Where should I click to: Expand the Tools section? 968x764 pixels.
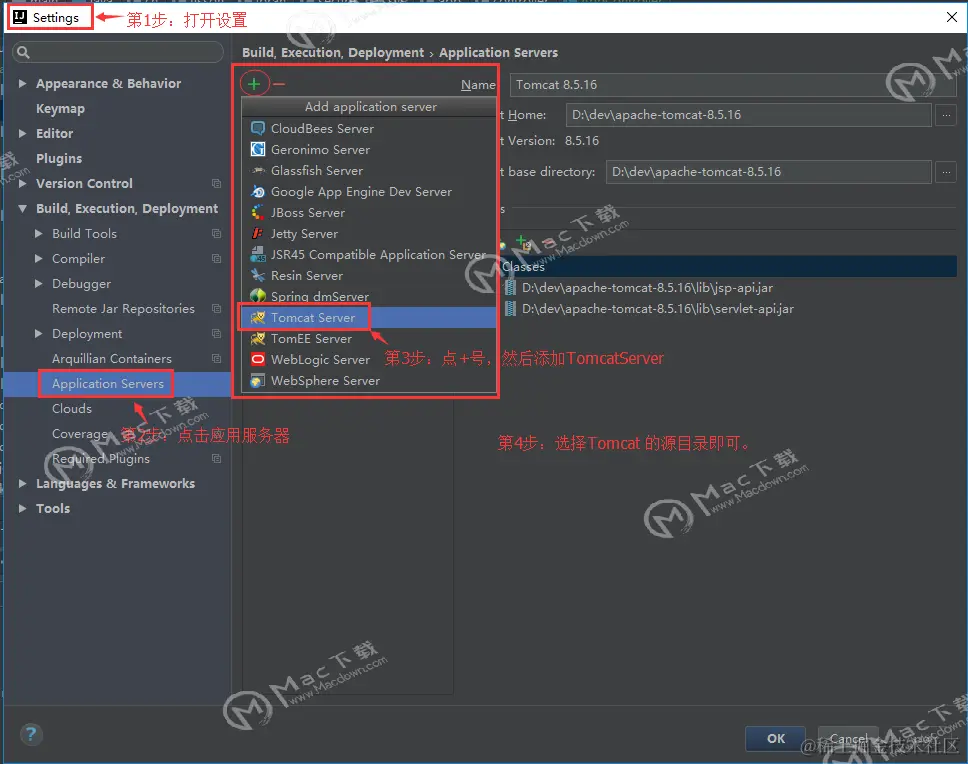click(22, 509)
